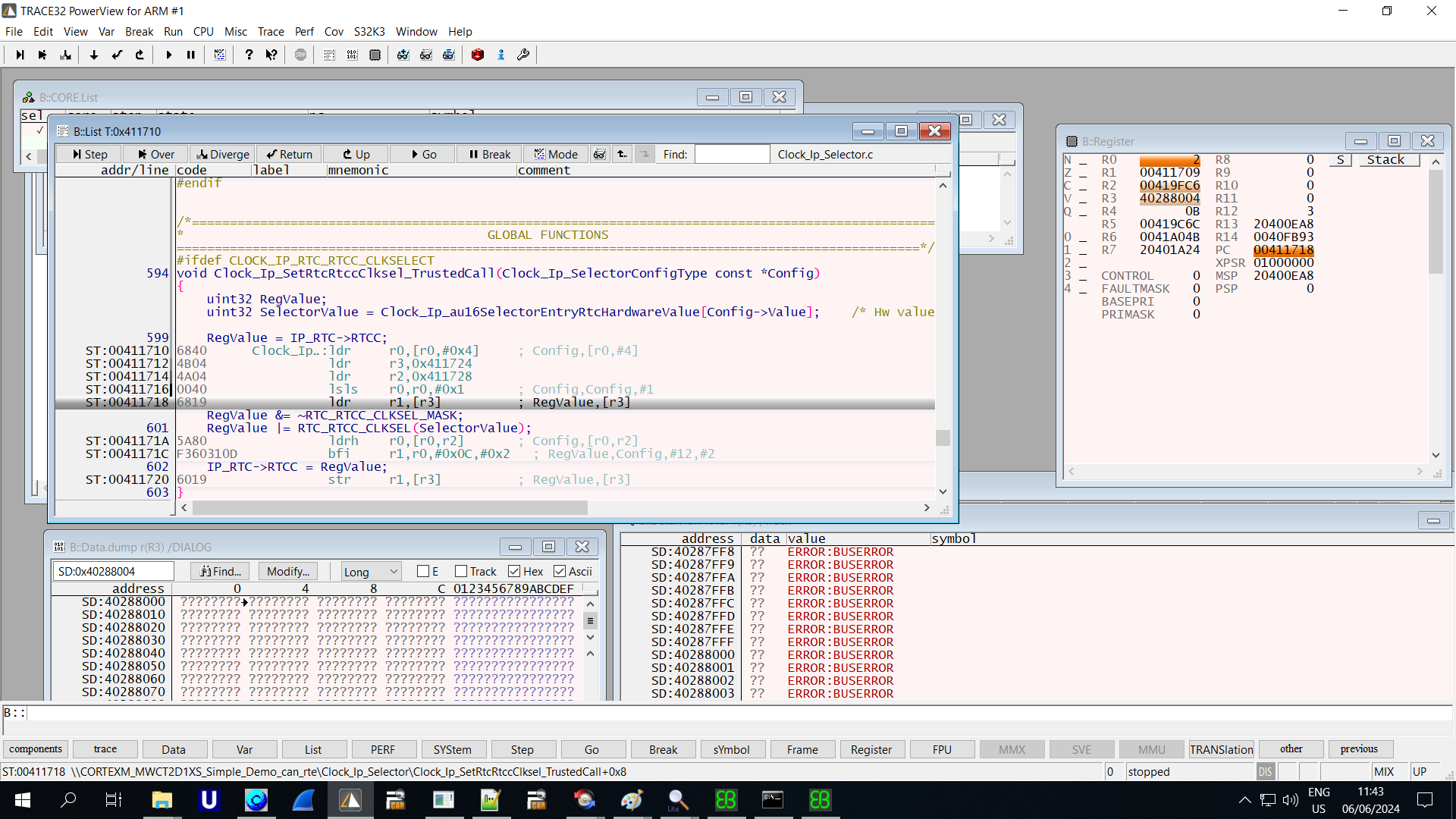The width and height of the screenshot is (1456, 819).
Task: Open the Mode button in List window
Action: 556,154
